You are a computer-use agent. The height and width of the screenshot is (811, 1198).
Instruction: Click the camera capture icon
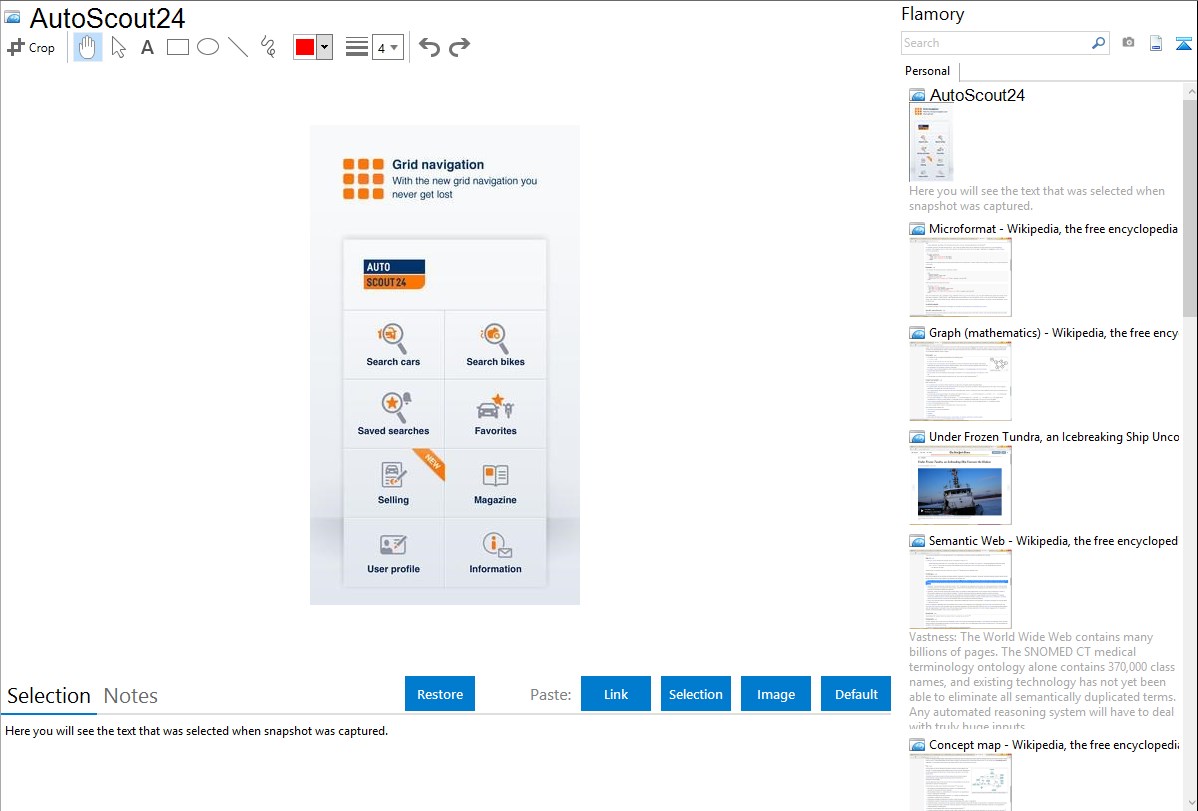pos(1128,42)
